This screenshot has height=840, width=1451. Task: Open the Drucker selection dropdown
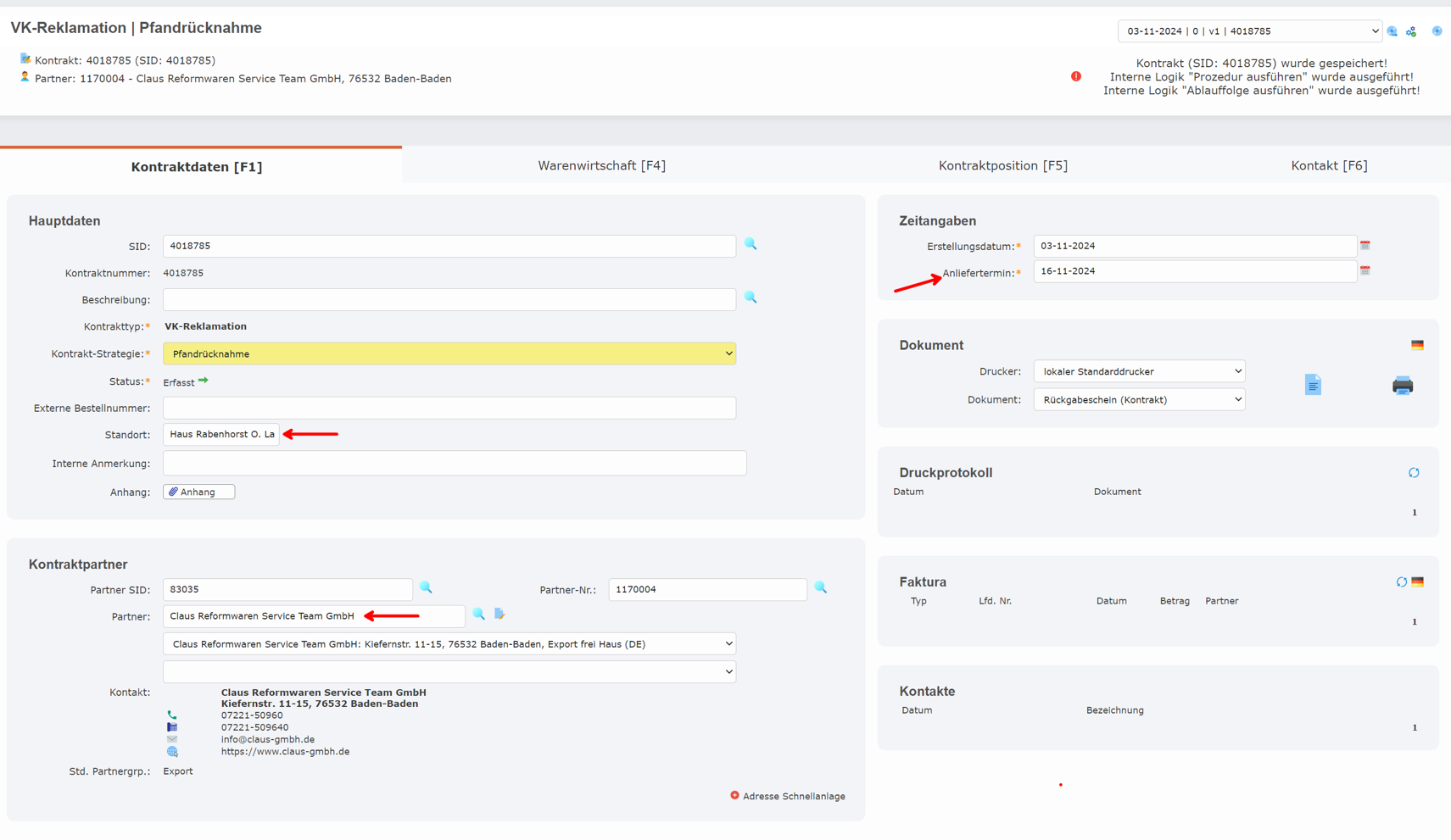pyautogui.click(x=1138, y=371)
